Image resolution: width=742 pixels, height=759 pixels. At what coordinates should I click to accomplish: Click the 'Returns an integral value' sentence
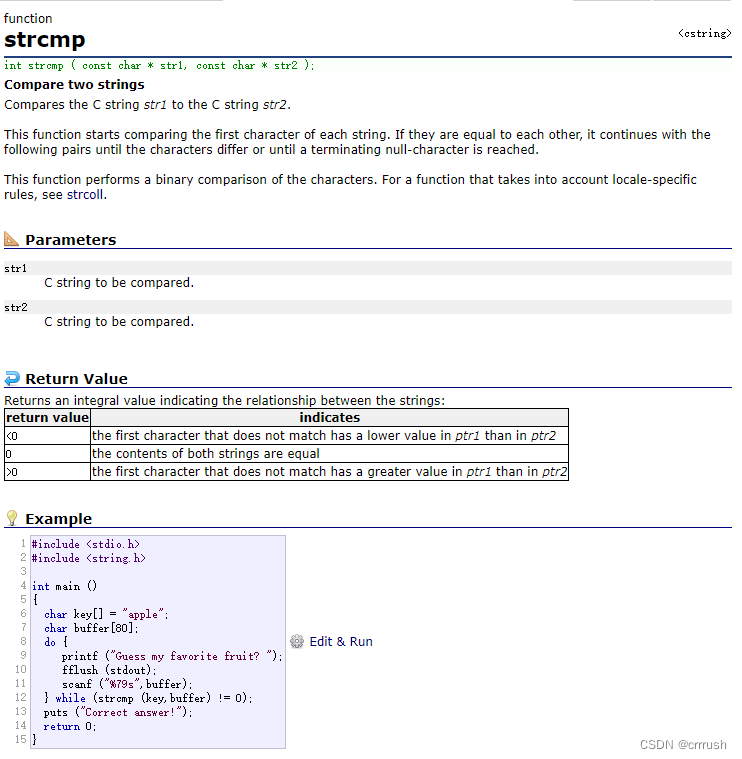[x=224, y=400]
